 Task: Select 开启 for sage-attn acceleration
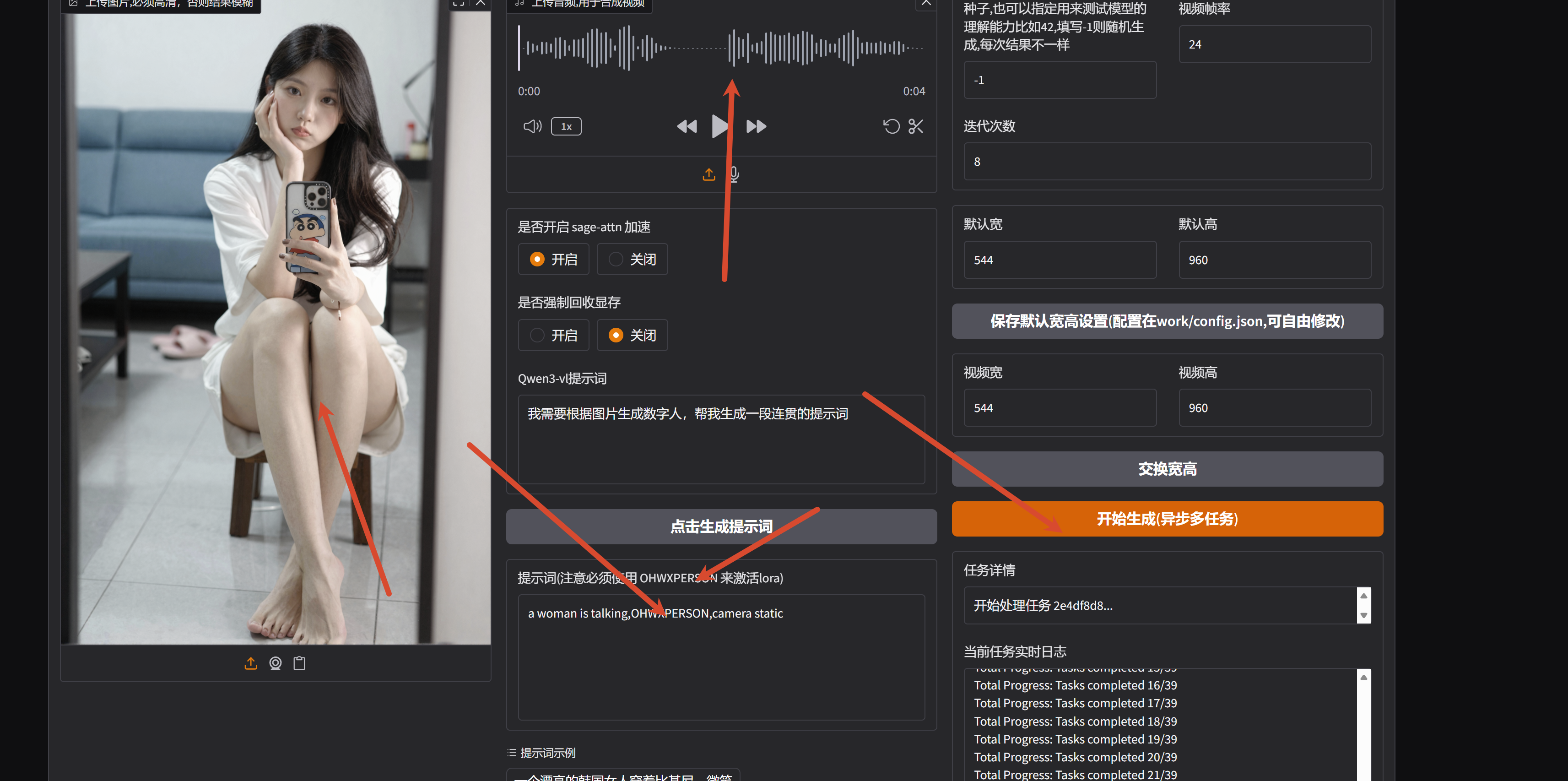(553, 259)
